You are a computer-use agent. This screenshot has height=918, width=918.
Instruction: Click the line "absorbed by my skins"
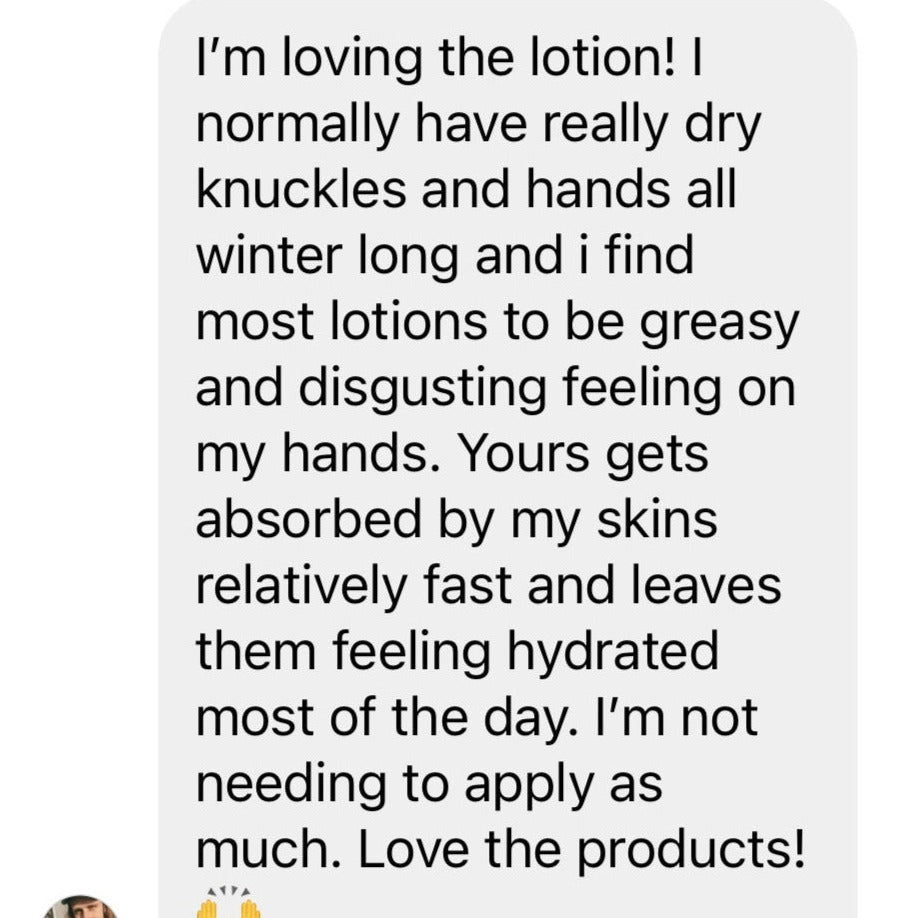coord(456,521)
